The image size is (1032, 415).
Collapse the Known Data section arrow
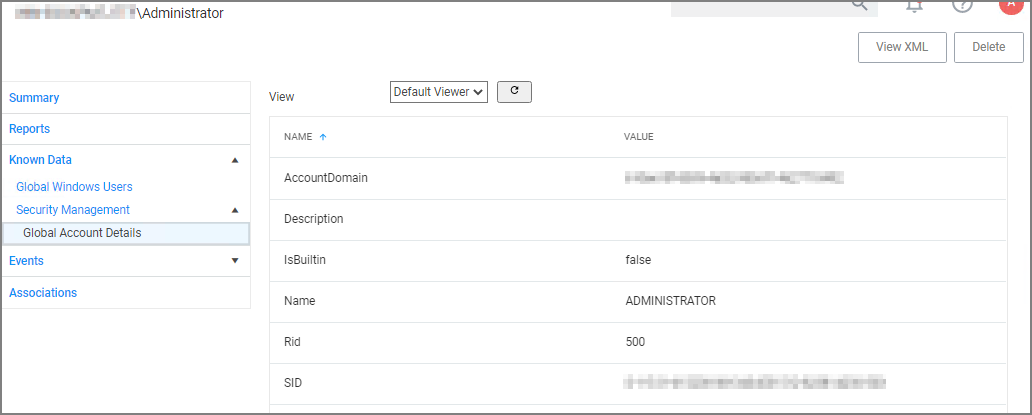(x=235, y=160)
